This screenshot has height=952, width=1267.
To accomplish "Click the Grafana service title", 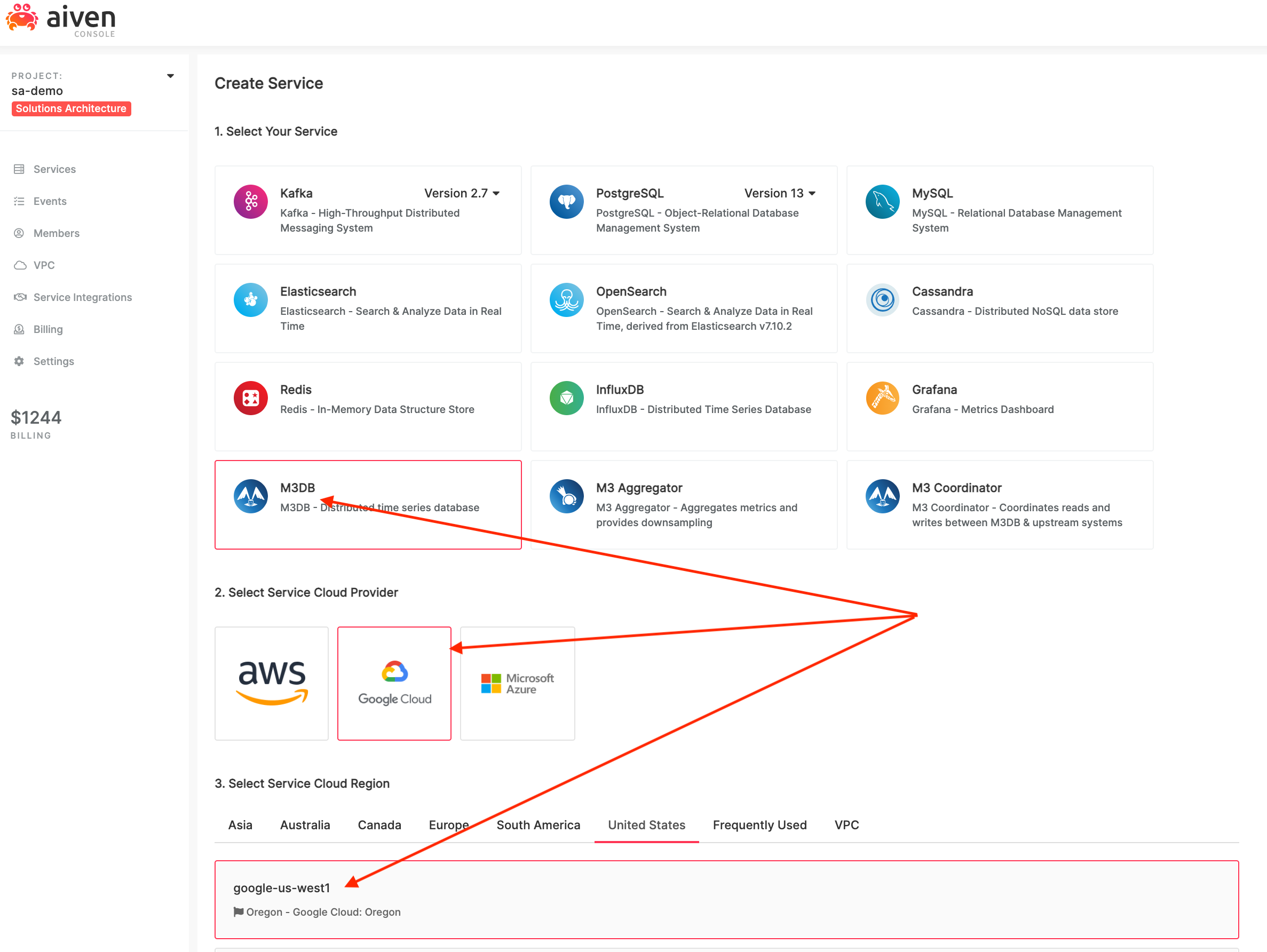I will pos(934,390).
